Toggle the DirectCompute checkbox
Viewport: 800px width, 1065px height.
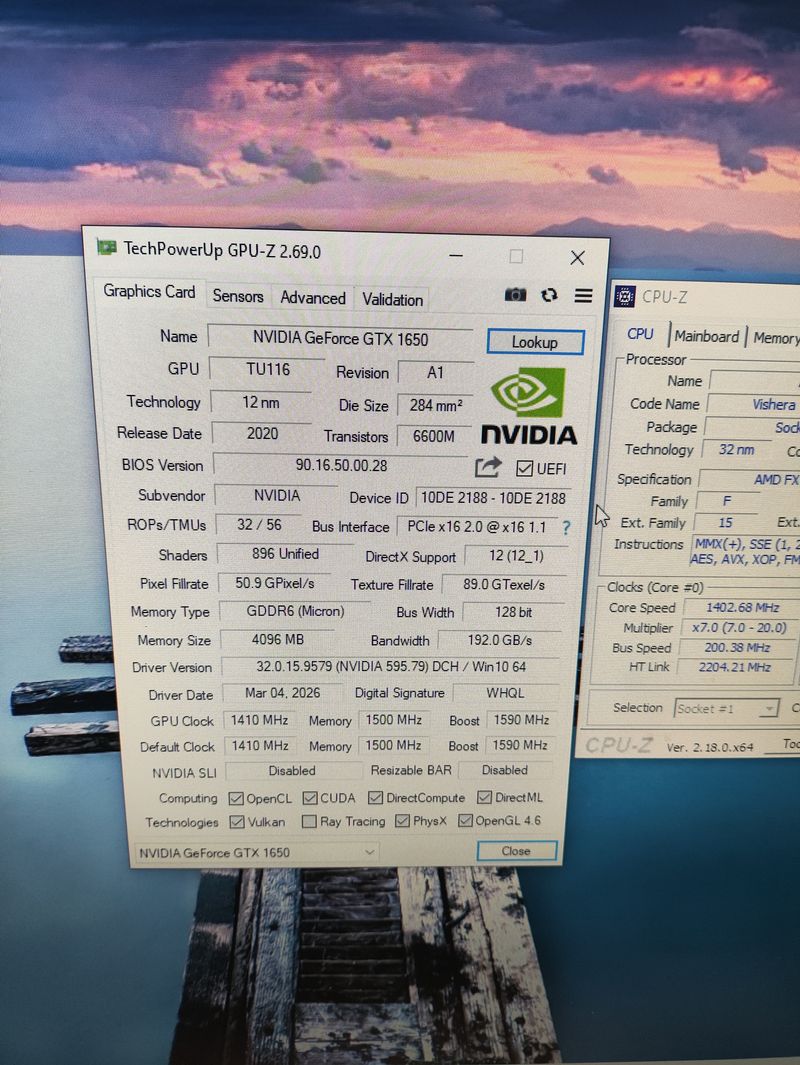tap(375, 797)
